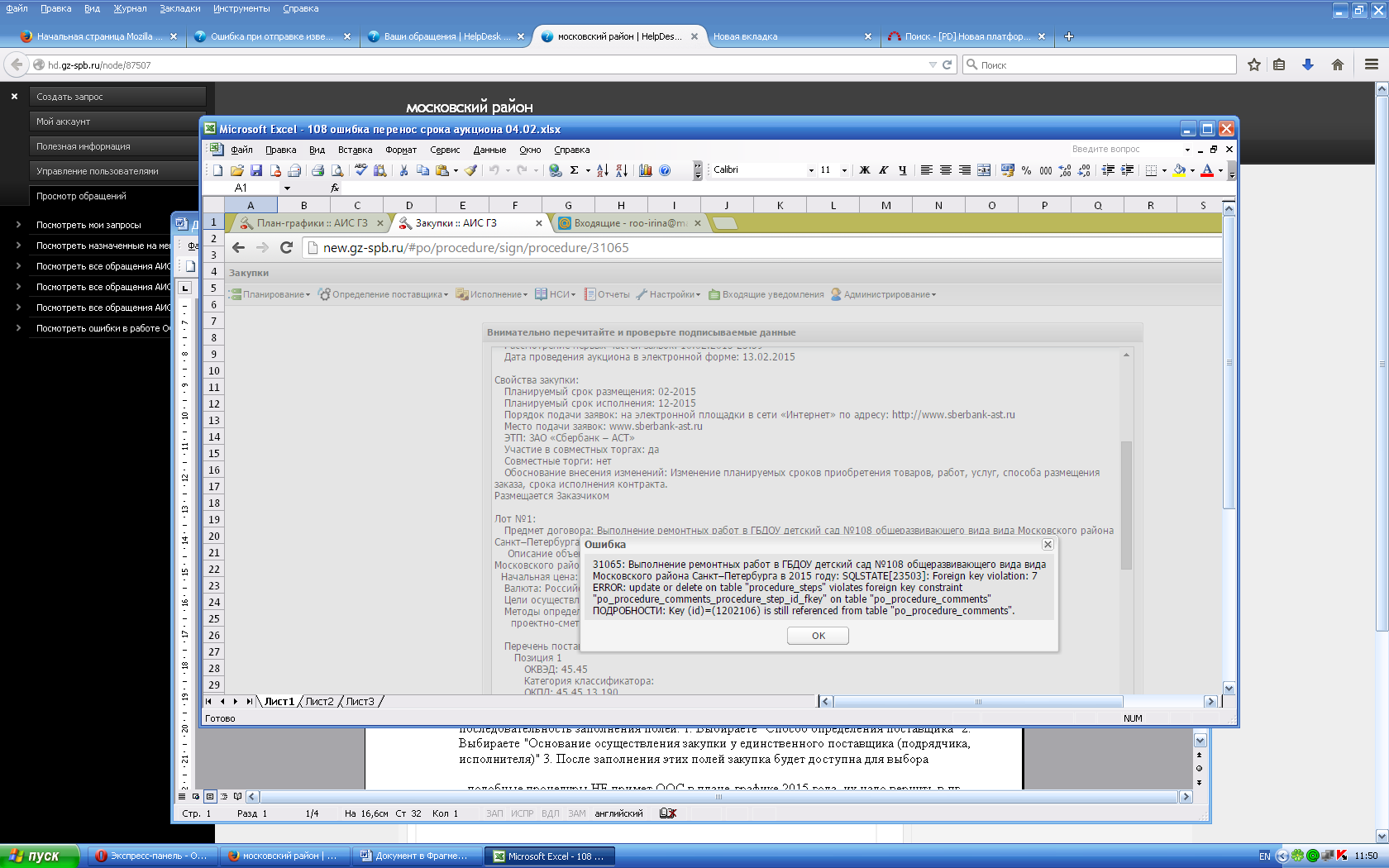Open the borders dropdown arrow
The image size is (1389, 868).
[1164, 170]
